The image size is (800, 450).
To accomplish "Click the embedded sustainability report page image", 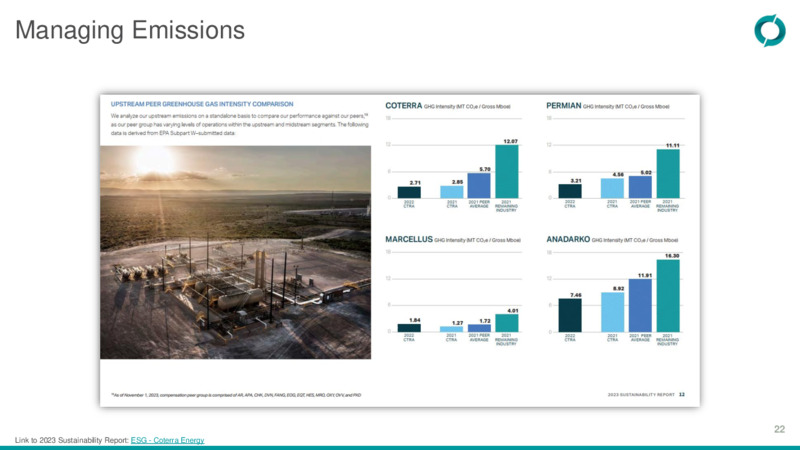I will coord(400,250).
